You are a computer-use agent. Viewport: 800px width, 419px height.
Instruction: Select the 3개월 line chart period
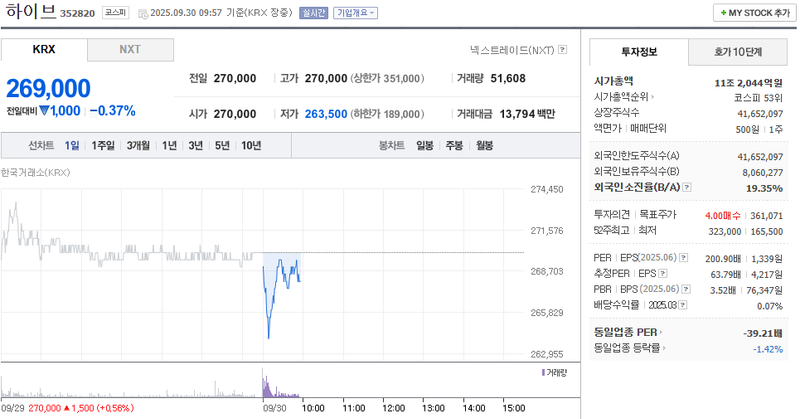[x=137, y=146]
